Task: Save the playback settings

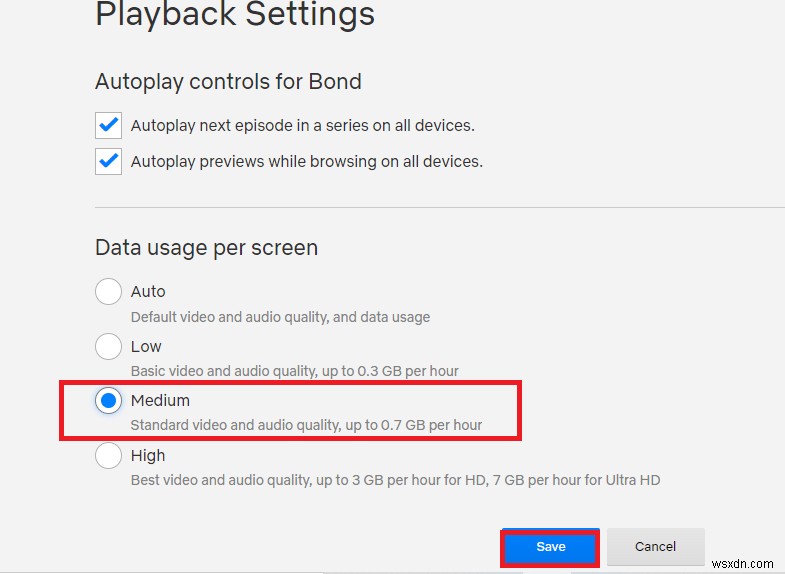Action: [x=550, y=547]
